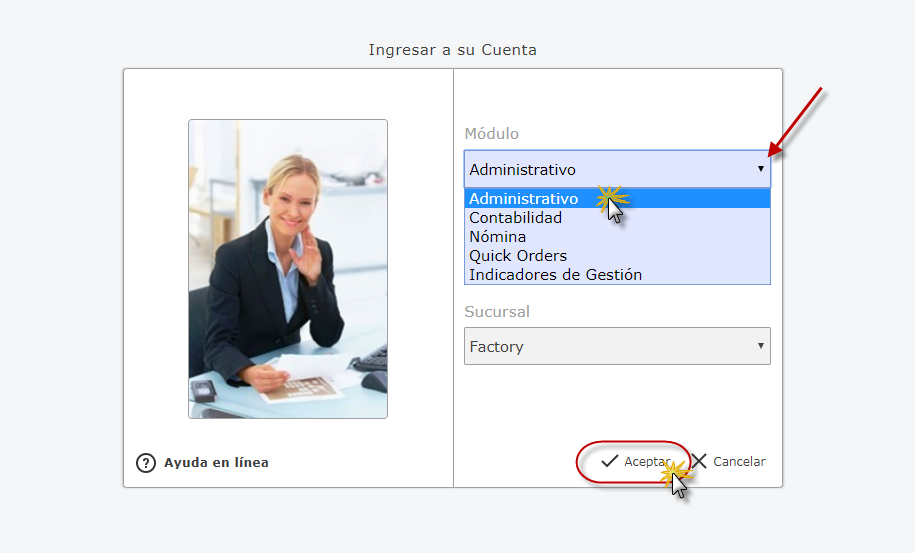
Task: Click the businesswoman photo
Action: tap(288, 268)
